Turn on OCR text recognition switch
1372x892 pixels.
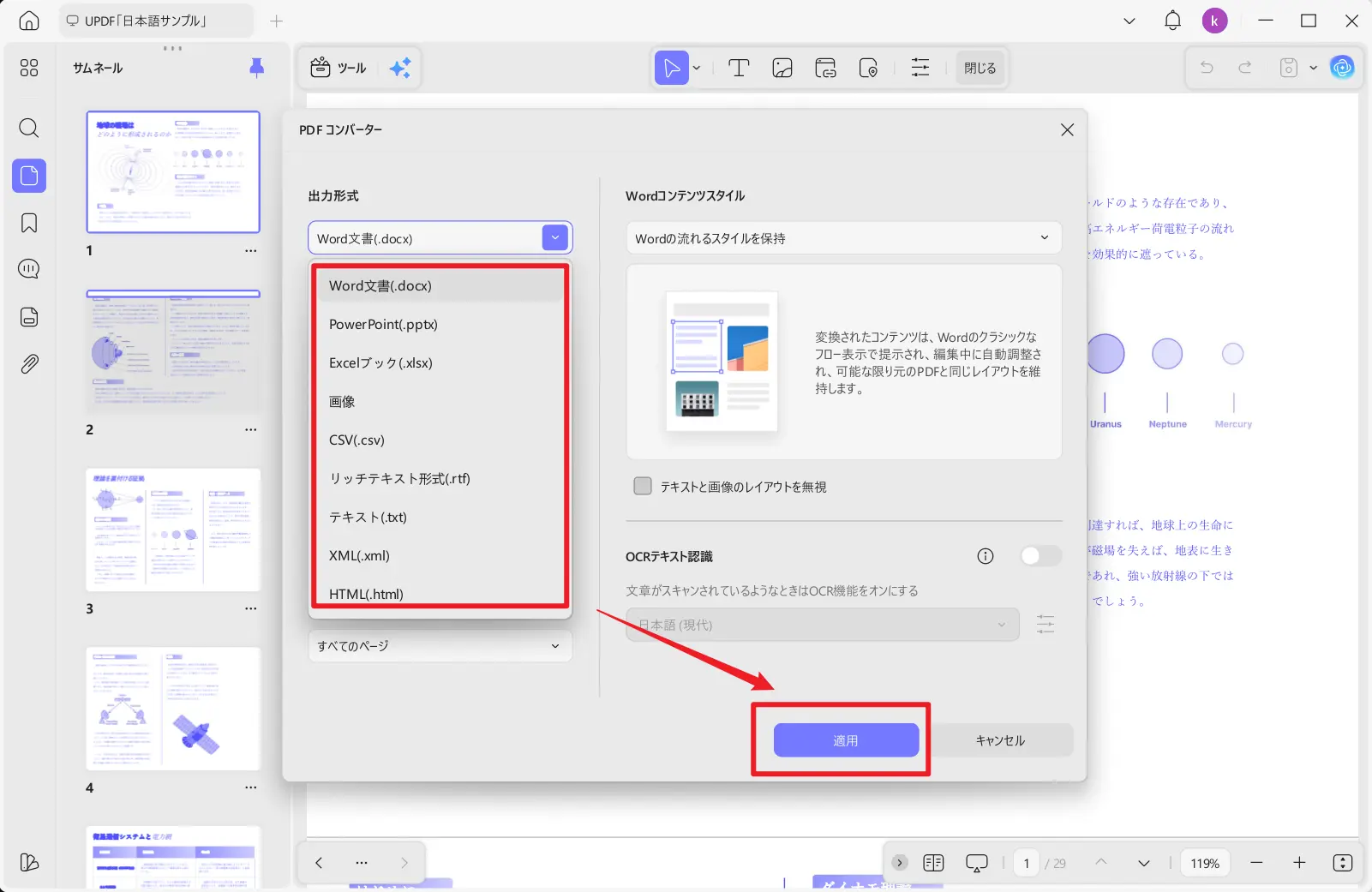click(1040, 556)
